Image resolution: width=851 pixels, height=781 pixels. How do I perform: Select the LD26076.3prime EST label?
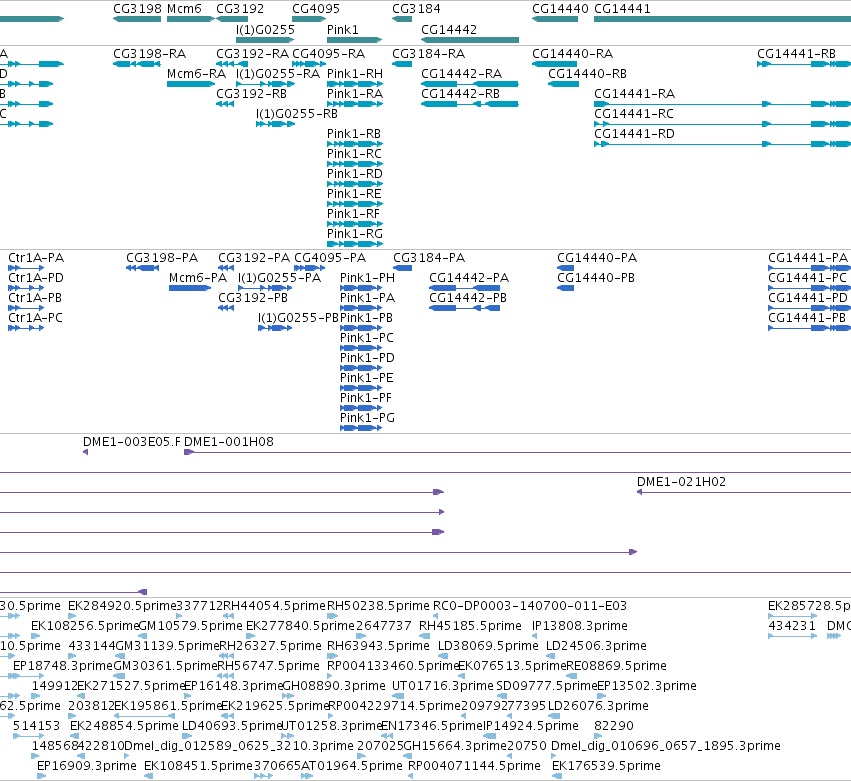pos(598,706)
